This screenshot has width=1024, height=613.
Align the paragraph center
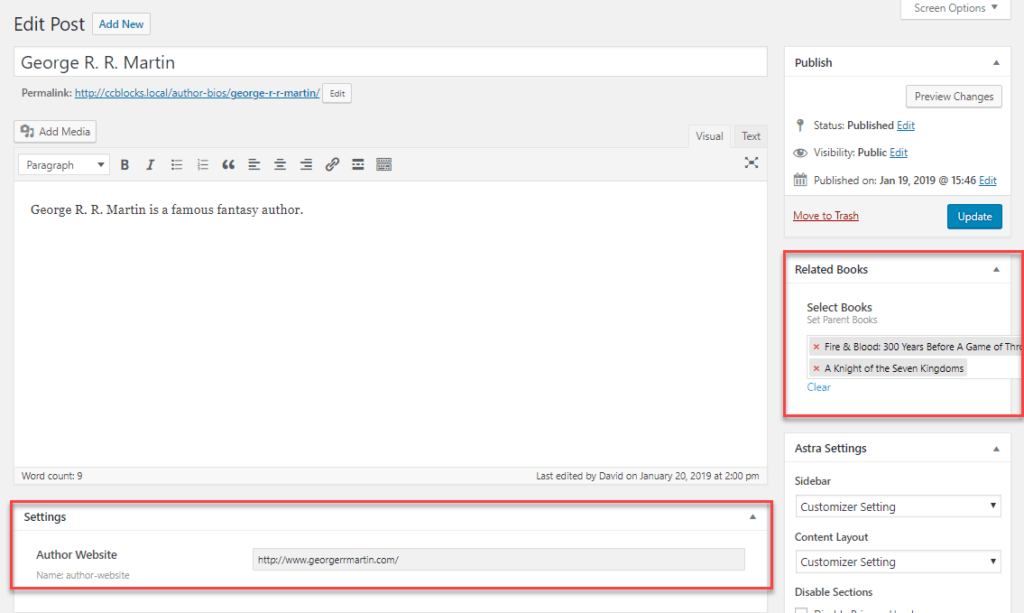pyautogui.click(x=279, y=164)
